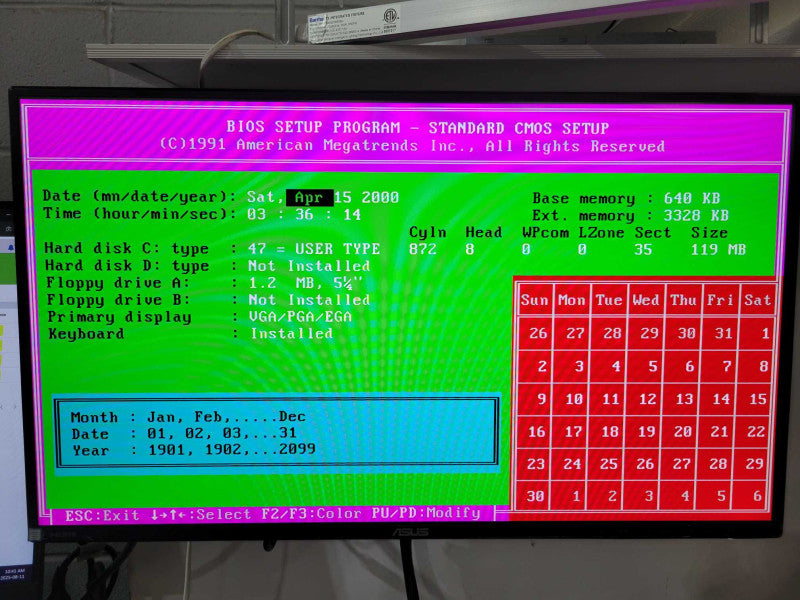Click the Head value 8 in disk row
This screenshot has height=600, width=800.
(x=469, y=249)
